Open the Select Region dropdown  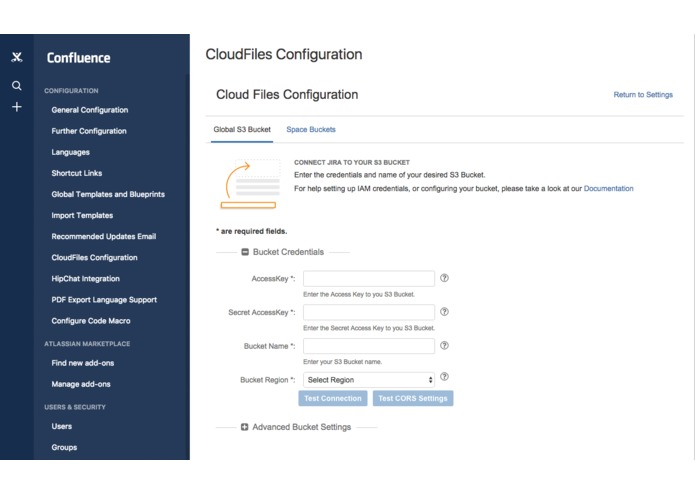(369, 380)
